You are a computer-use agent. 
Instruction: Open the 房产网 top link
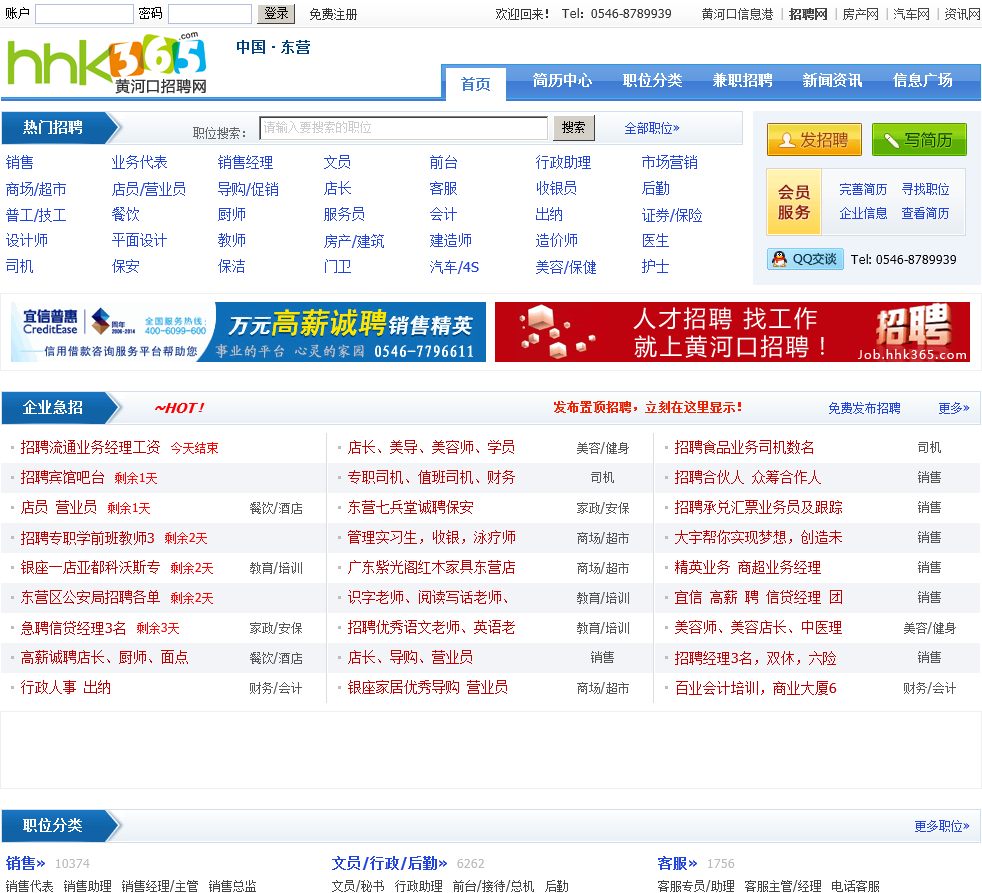pos(861,14)
